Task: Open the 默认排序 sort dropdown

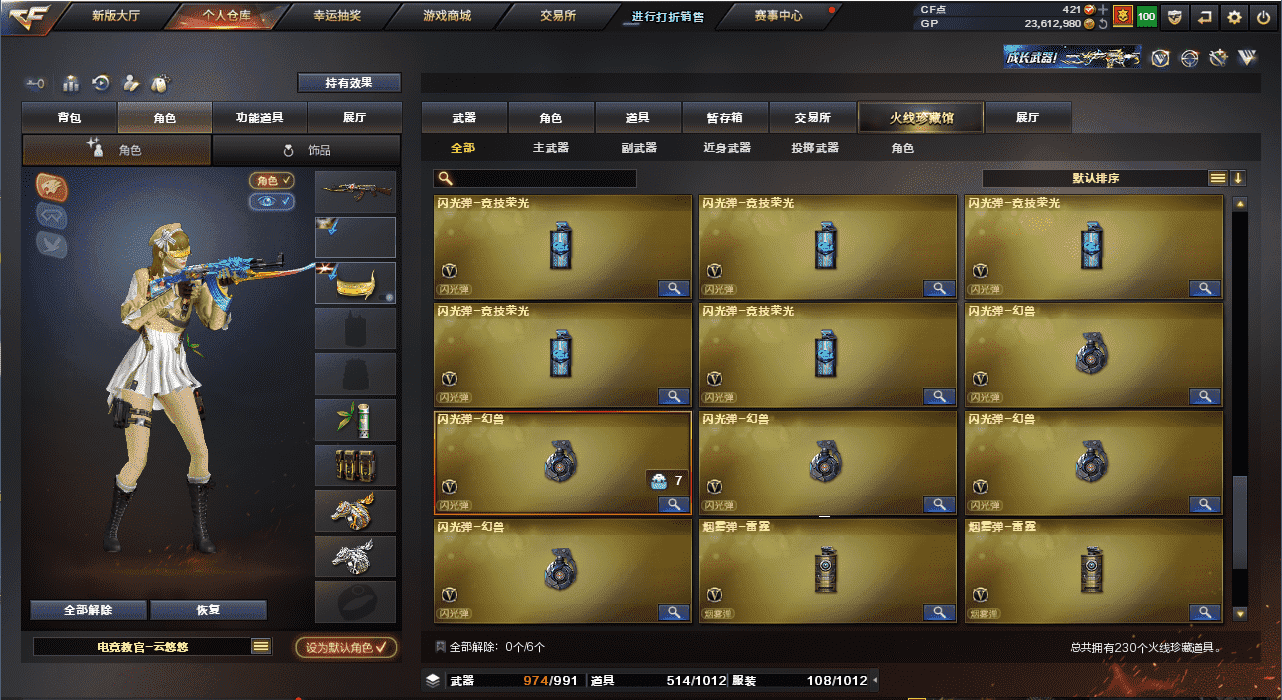Action: [x=1096, y=178]
